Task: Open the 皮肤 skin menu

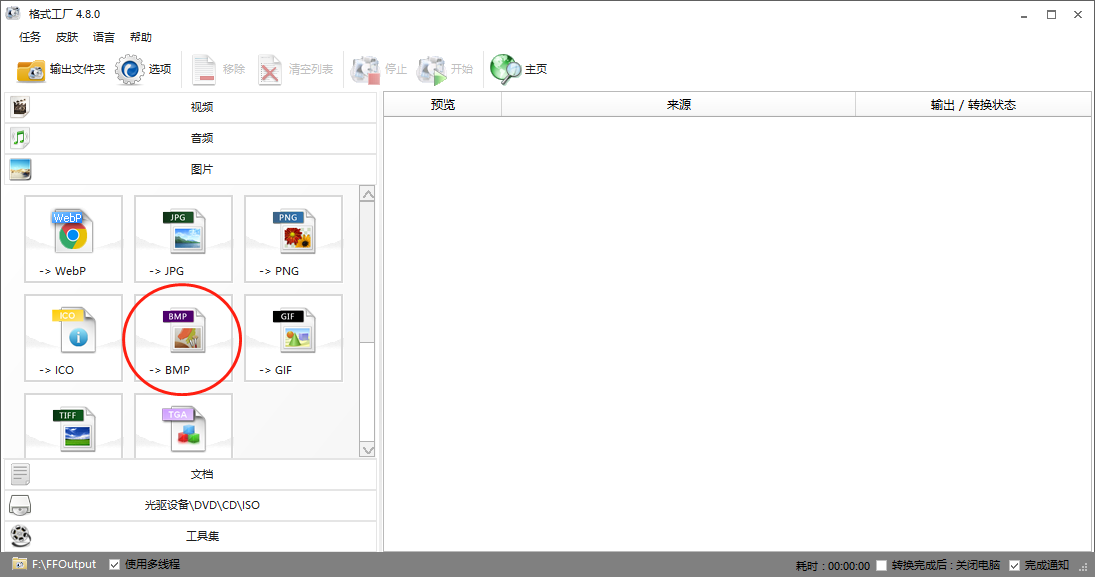Action: [67, 37]
